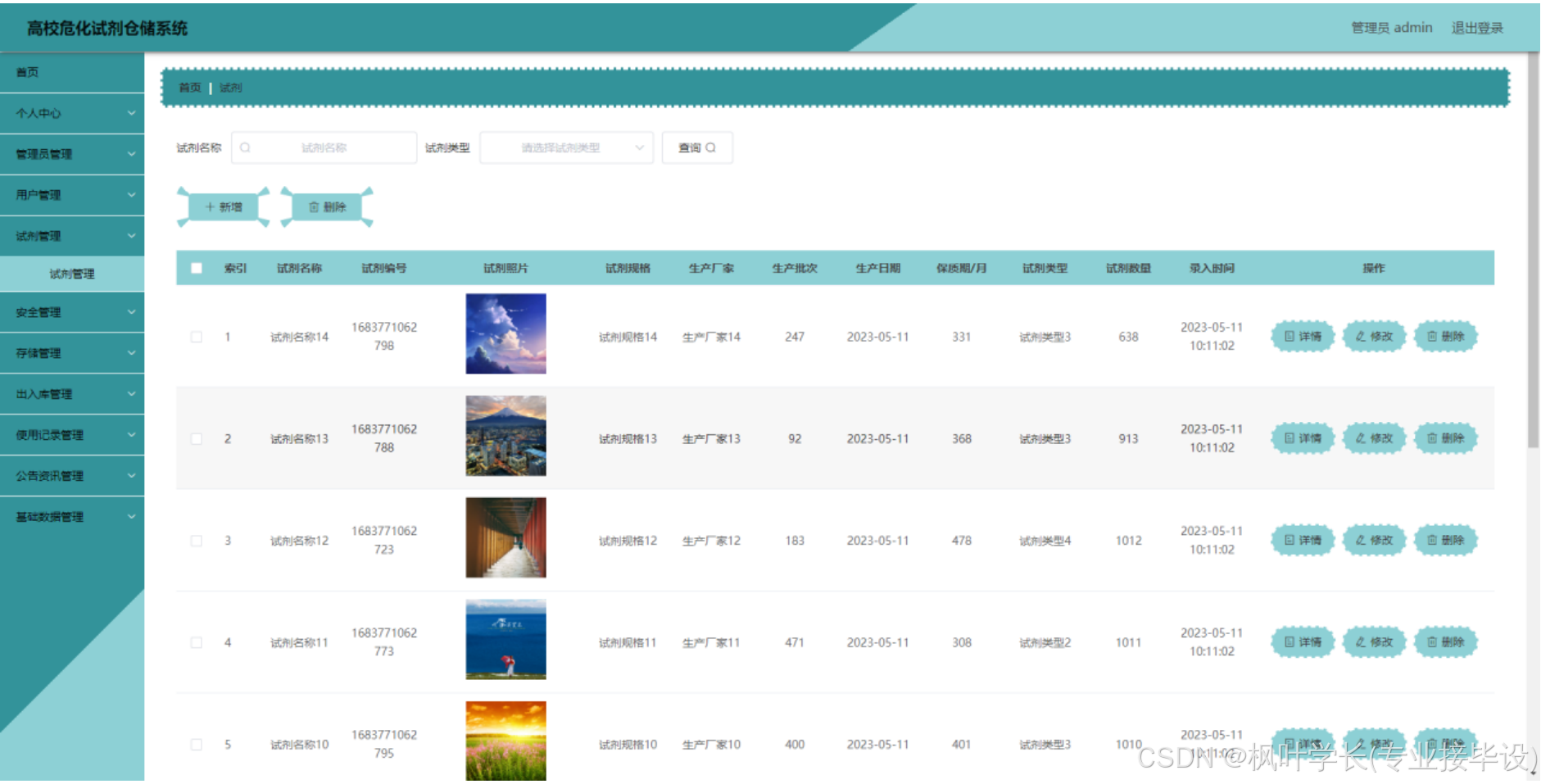Delete the 试剂名称11 row
1541x784 pixels.
click(1445, 642)
